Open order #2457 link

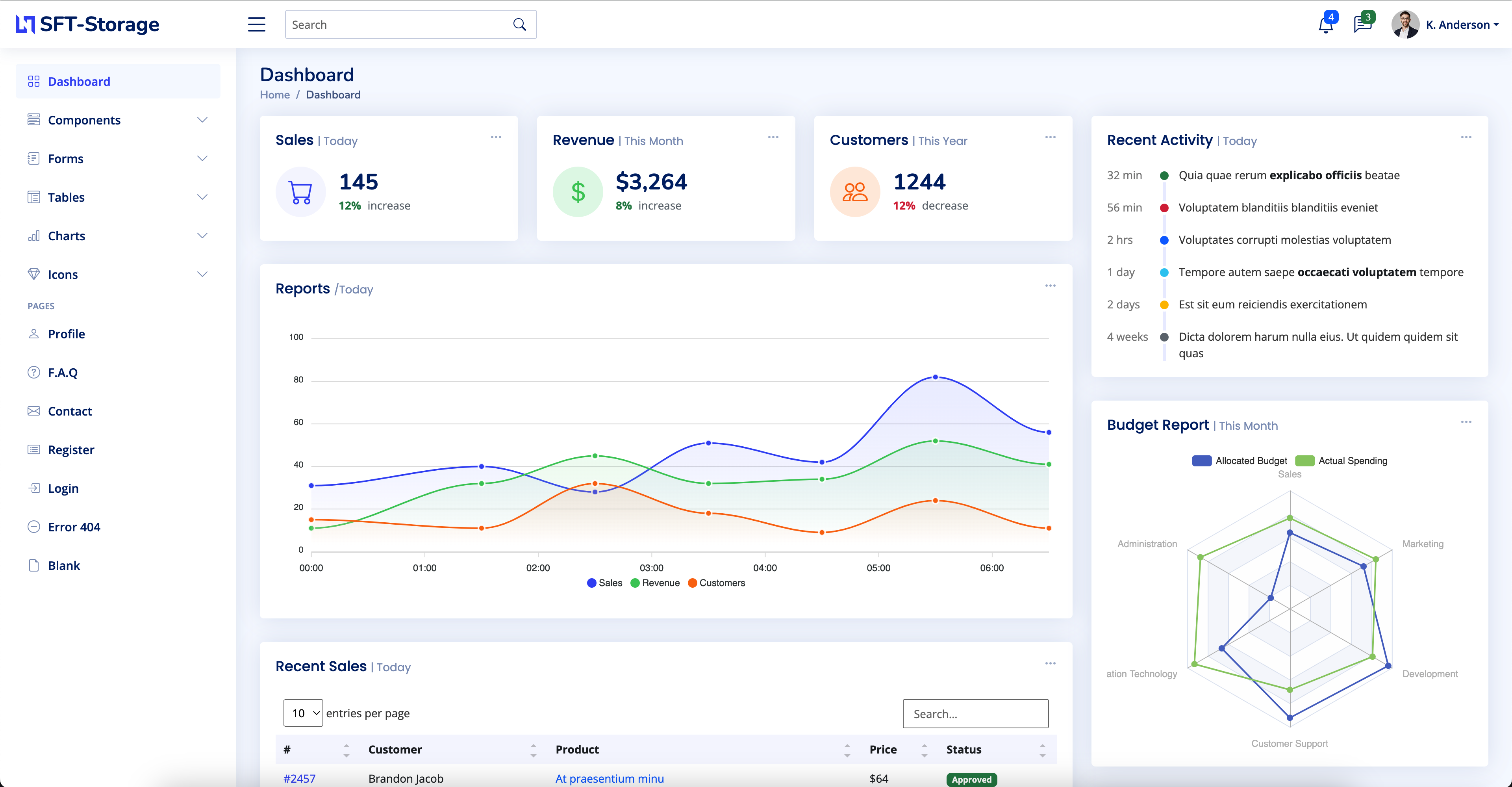click(299, 778)
